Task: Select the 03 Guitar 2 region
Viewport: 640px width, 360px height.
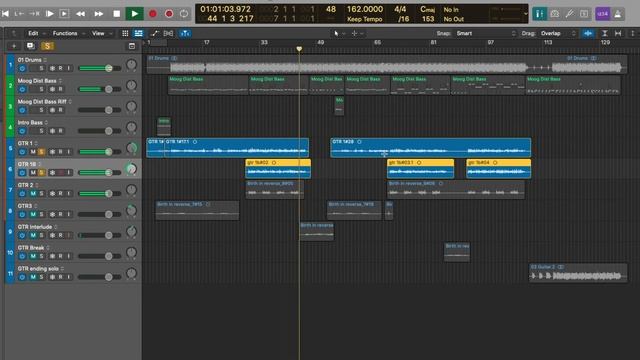Action: click(578, 273)
